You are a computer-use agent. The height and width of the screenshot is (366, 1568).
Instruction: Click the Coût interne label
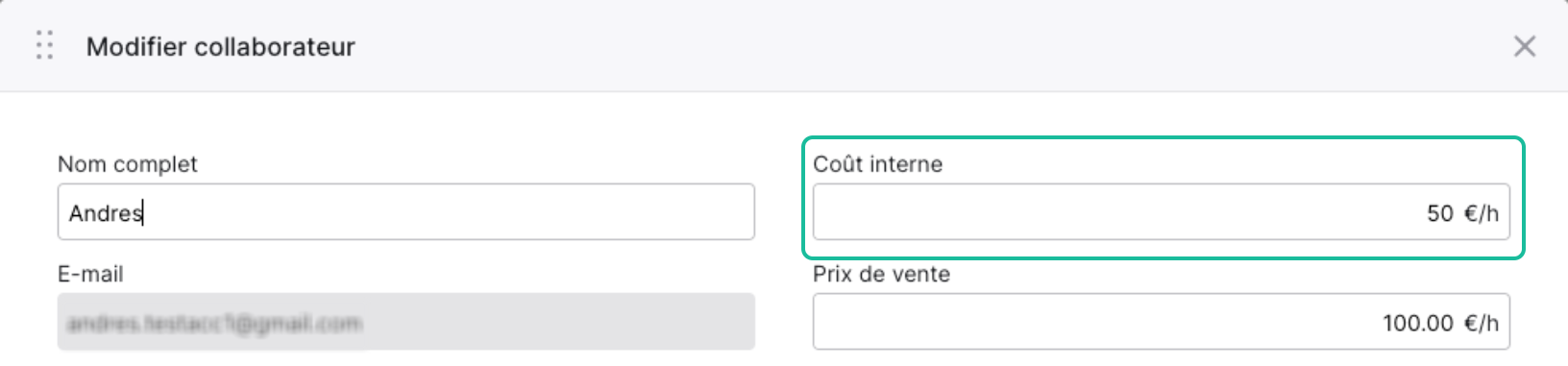(x=878, y=164)
